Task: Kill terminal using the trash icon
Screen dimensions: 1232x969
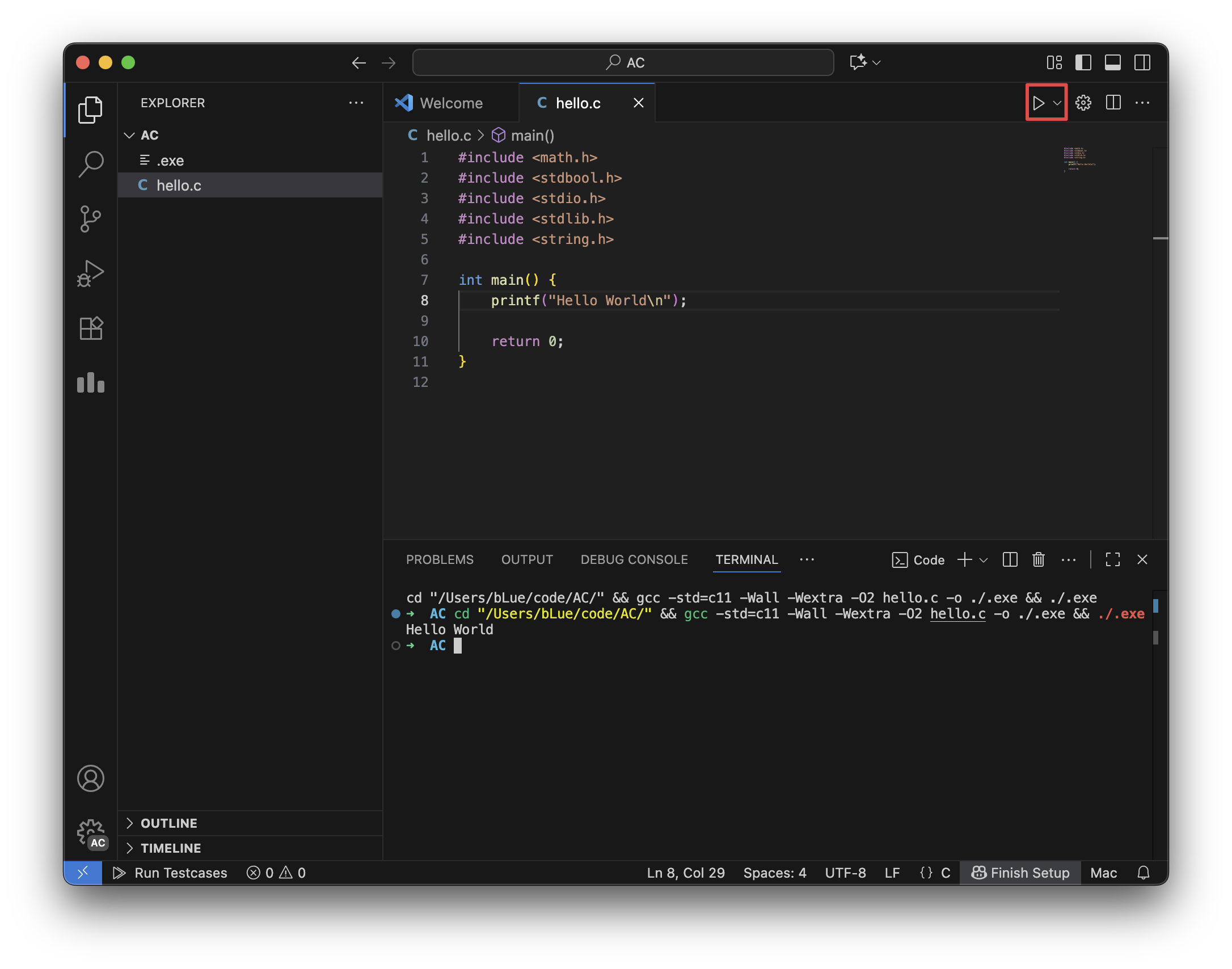Action: (x=1038, y=560)
